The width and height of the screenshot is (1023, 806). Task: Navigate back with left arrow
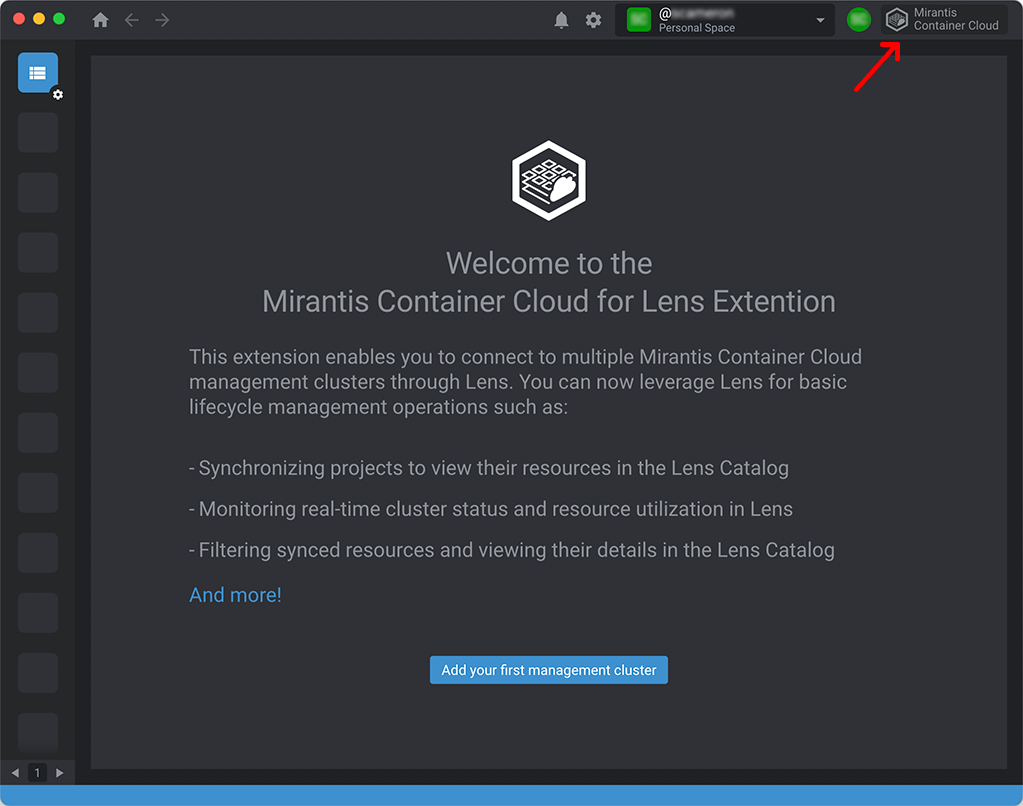point(132,20)
